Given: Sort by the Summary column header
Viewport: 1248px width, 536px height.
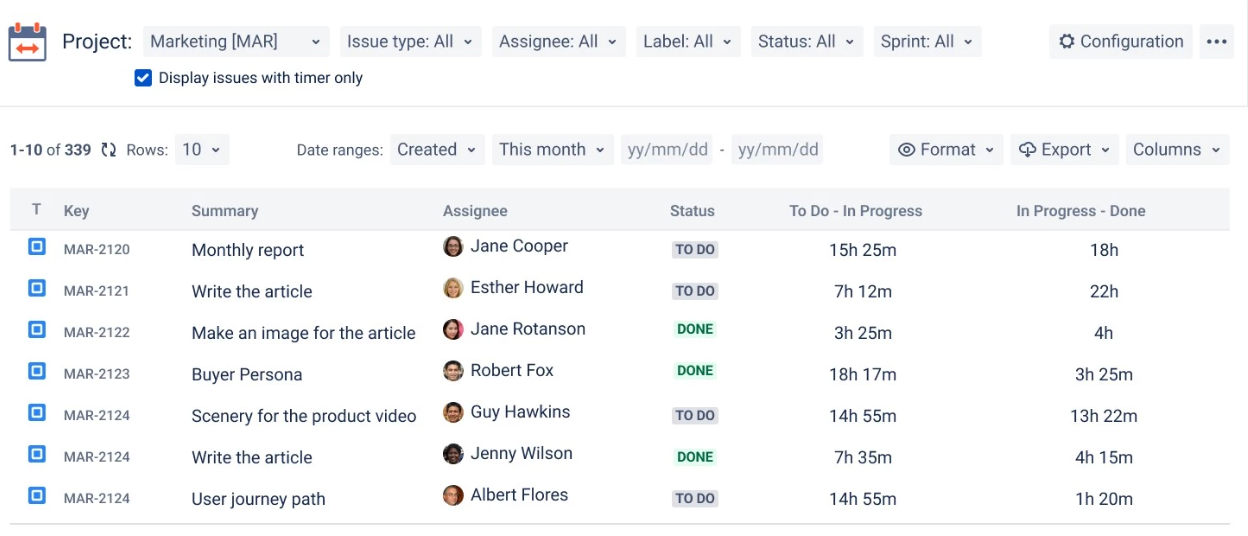Looking at the screenshot, I should point(225,211).
